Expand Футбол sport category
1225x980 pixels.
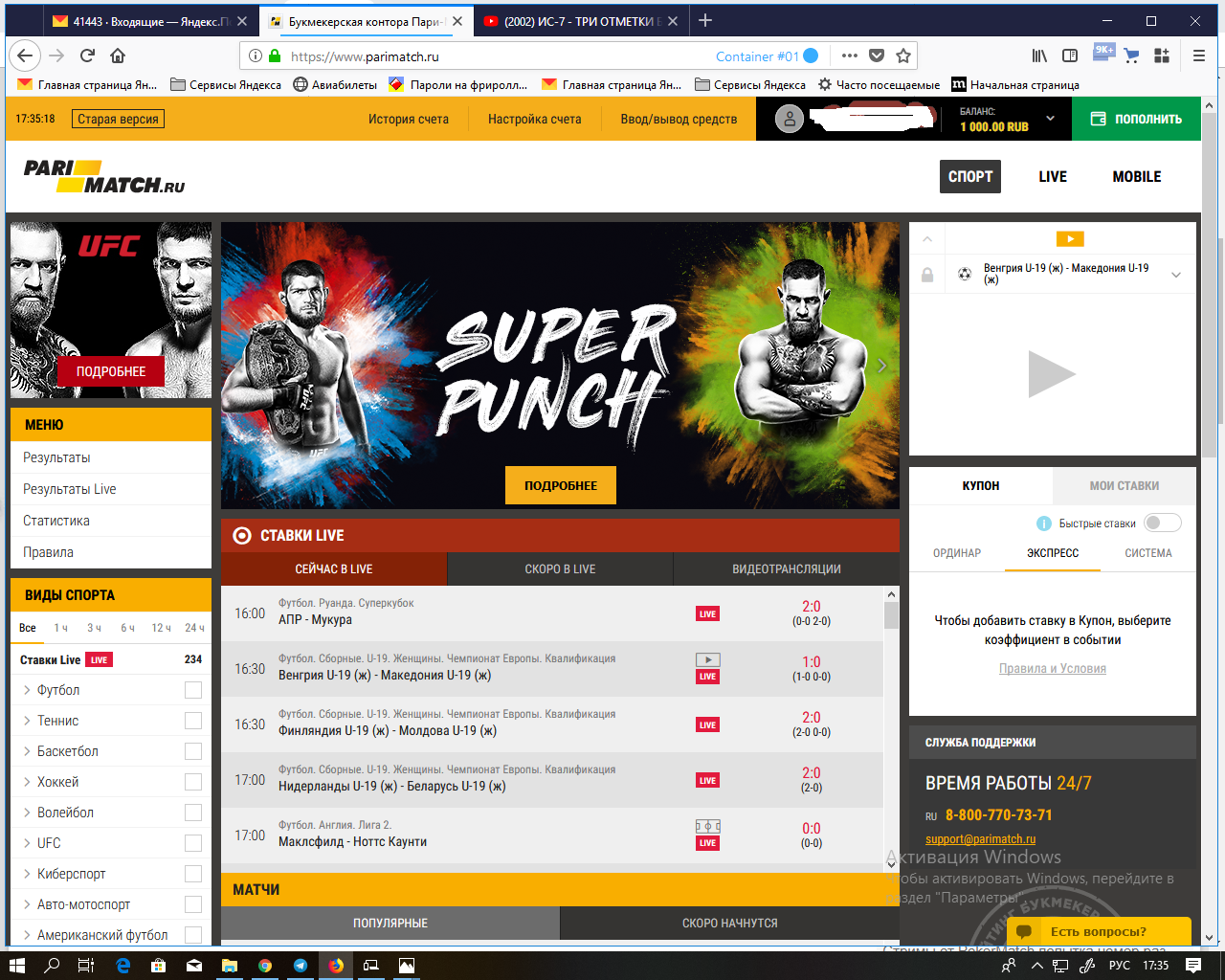coord(27,690)
